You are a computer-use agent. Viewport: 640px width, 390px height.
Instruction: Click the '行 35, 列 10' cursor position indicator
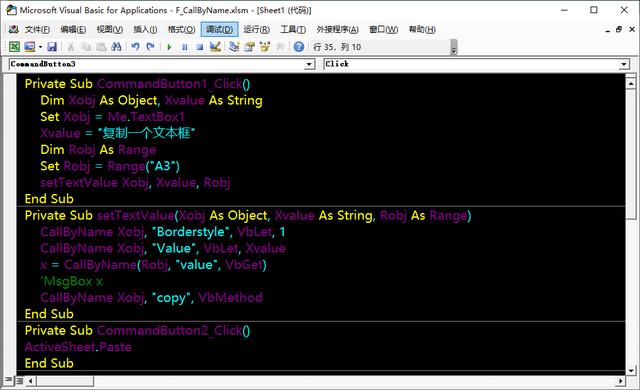coord(337,47)
